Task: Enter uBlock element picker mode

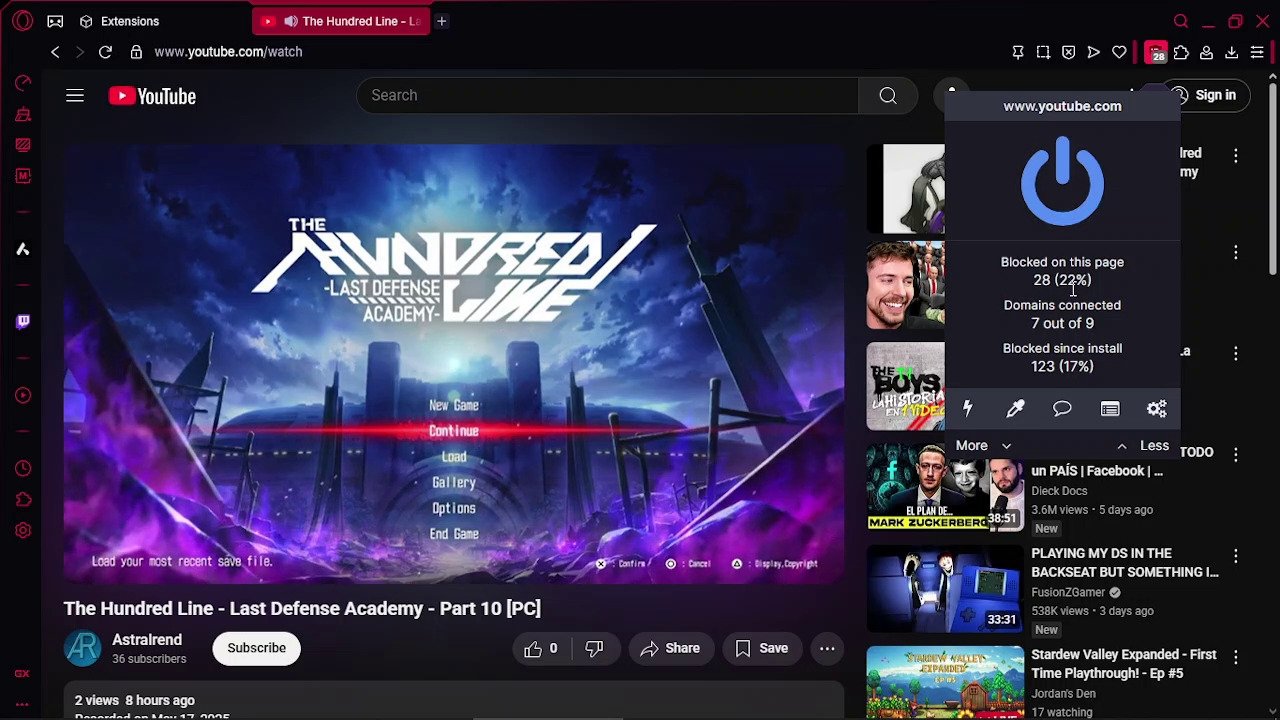Action: pos(1015,408)
